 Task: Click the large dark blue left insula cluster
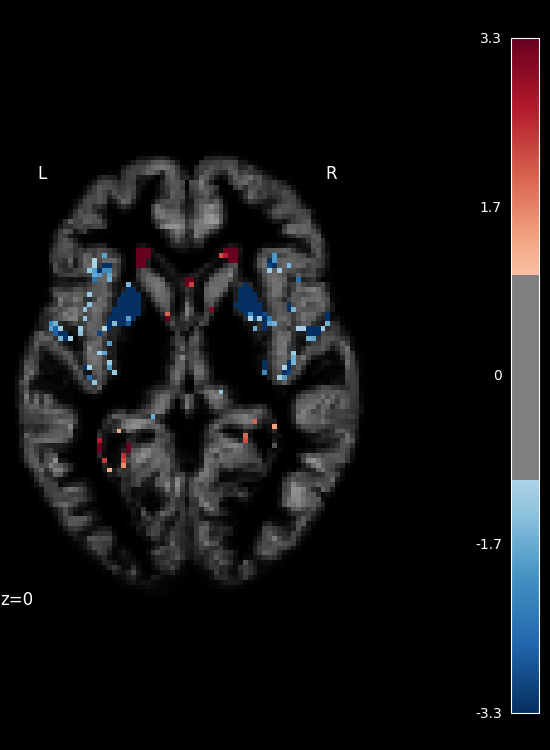[x=125, y=306]
